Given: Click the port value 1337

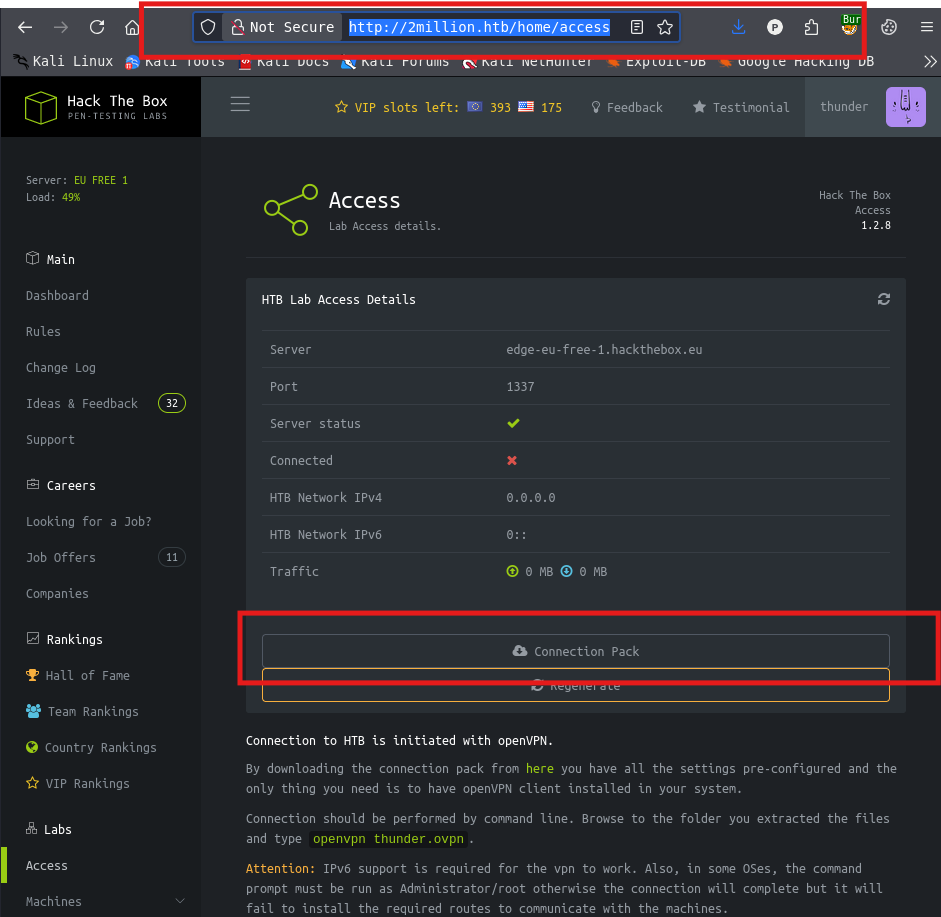Looking at the screenshot, I should (x=520, y=386).
